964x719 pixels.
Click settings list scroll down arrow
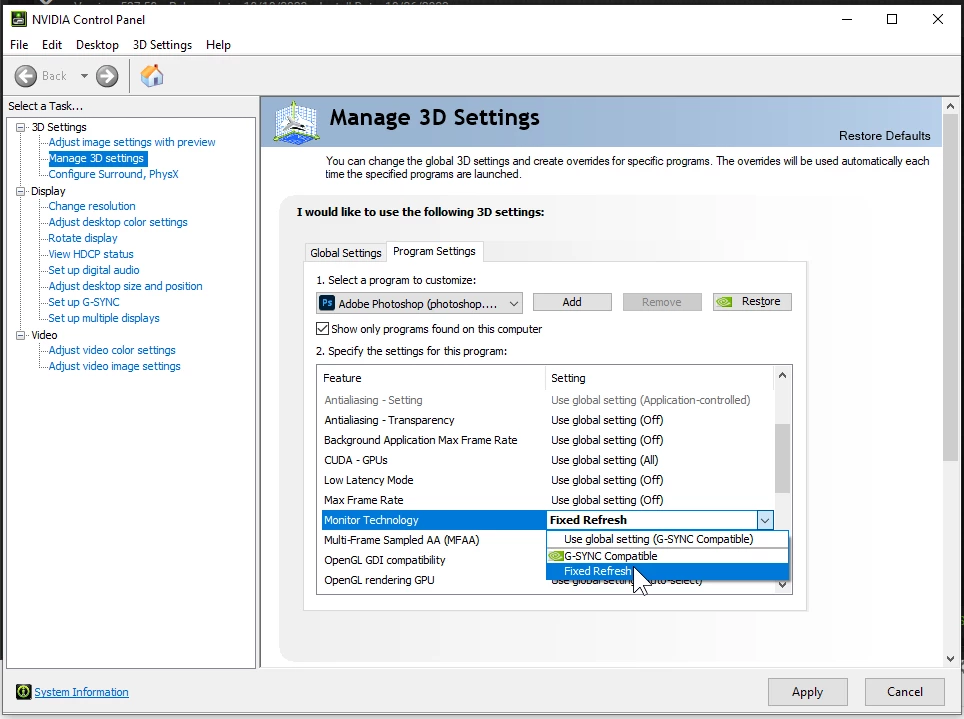(782, 585)
